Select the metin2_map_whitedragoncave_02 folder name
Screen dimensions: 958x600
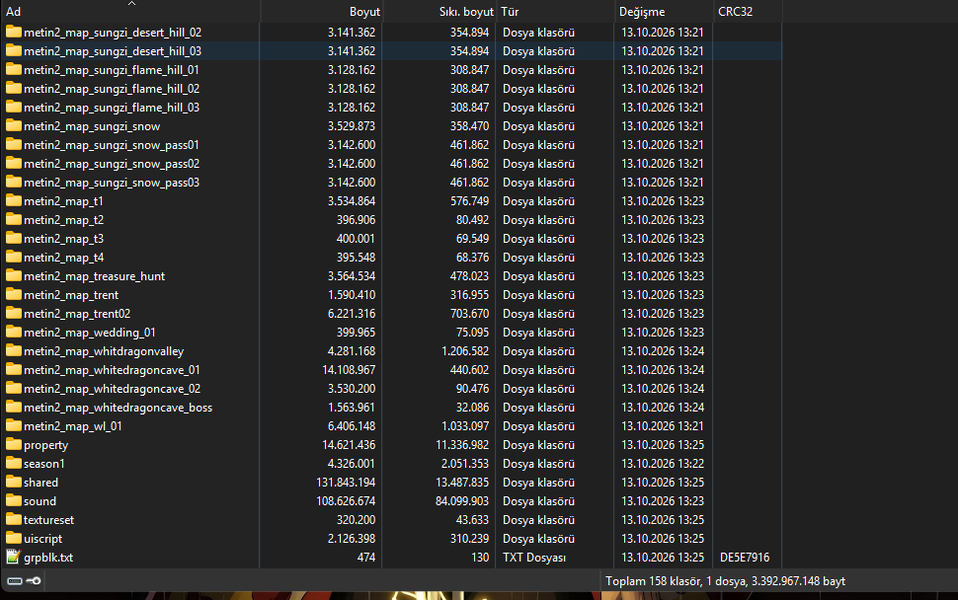112,389
